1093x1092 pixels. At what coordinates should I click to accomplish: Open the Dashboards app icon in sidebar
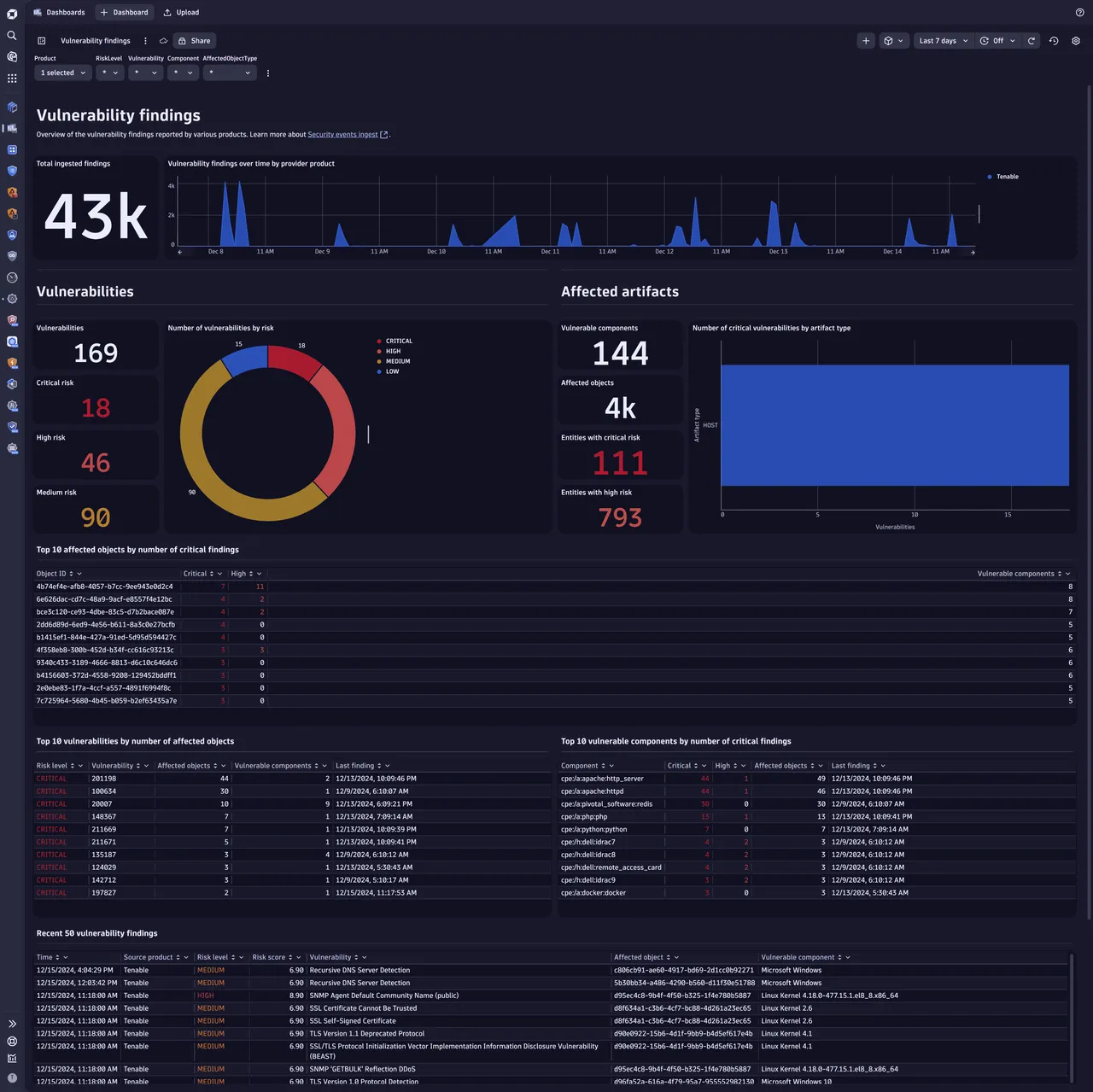(x=12, y=128)
